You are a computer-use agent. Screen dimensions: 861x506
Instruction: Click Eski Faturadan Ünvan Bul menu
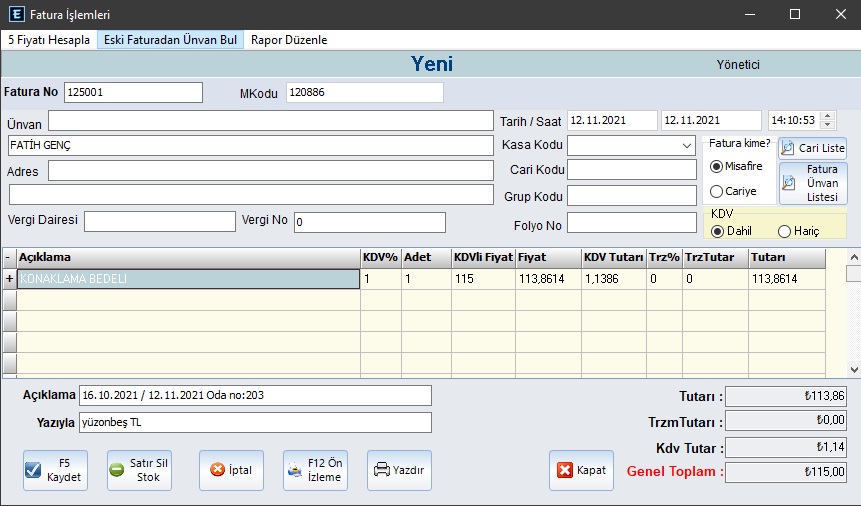[x=170, y=40]
